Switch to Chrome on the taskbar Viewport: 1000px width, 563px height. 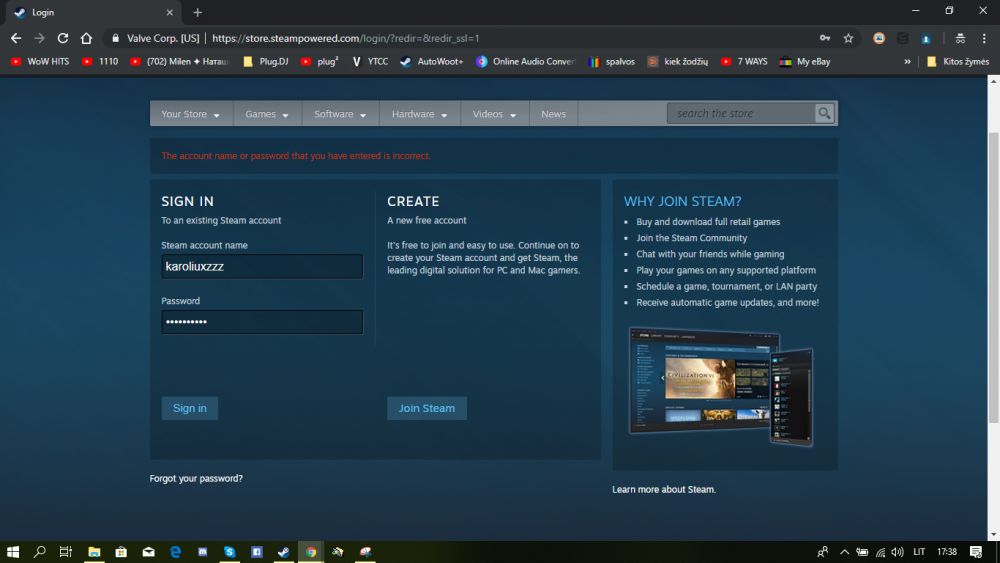pos(311,552)
